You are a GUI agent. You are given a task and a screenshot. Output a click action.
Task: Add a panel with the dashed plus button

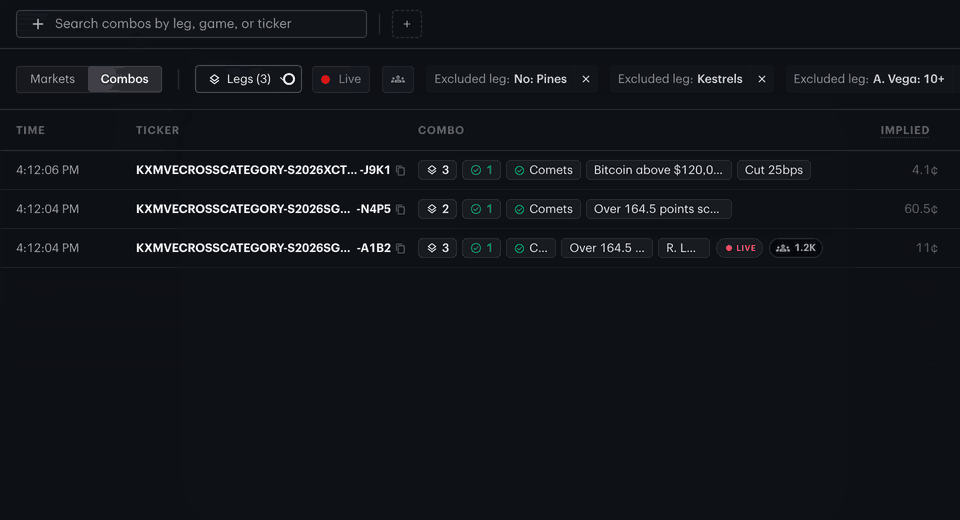(407, 24)
